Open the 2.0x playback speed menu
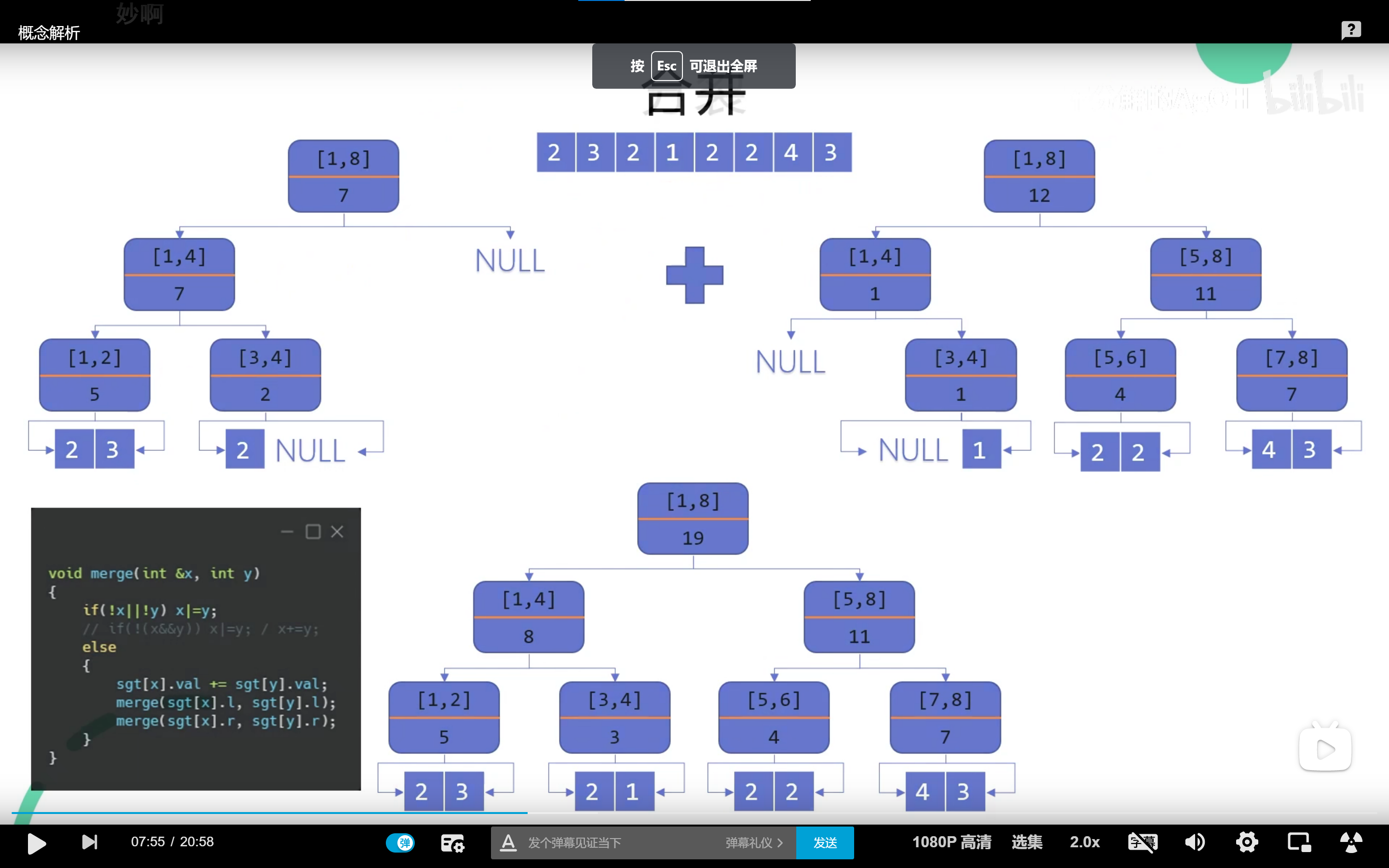This screenshot has width=1389, height=868. (1085, 842)
